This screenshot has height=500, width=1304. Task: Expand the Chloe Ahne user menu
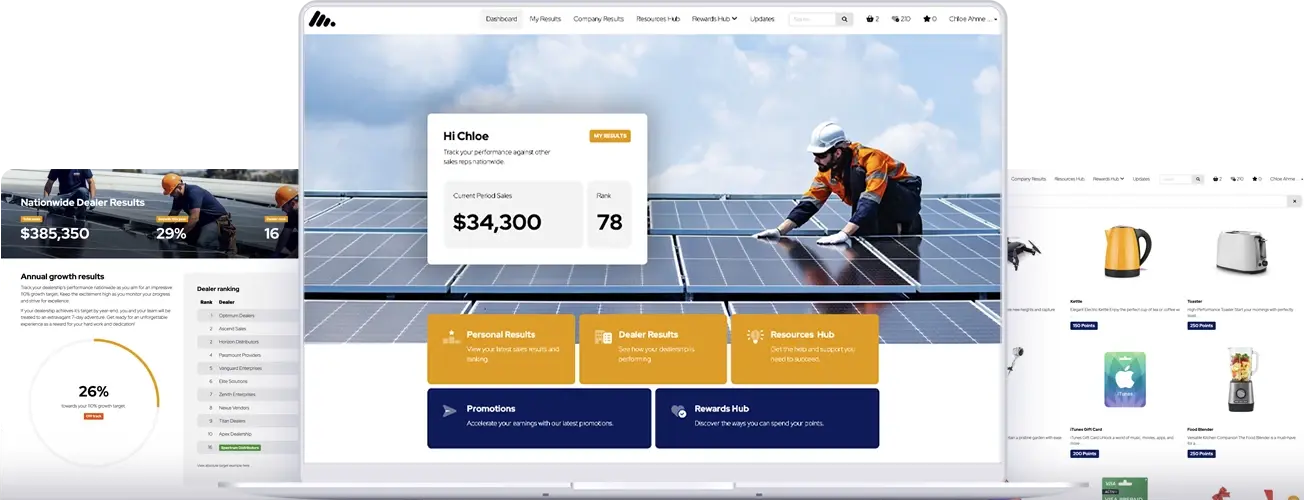tap(973, 19)
